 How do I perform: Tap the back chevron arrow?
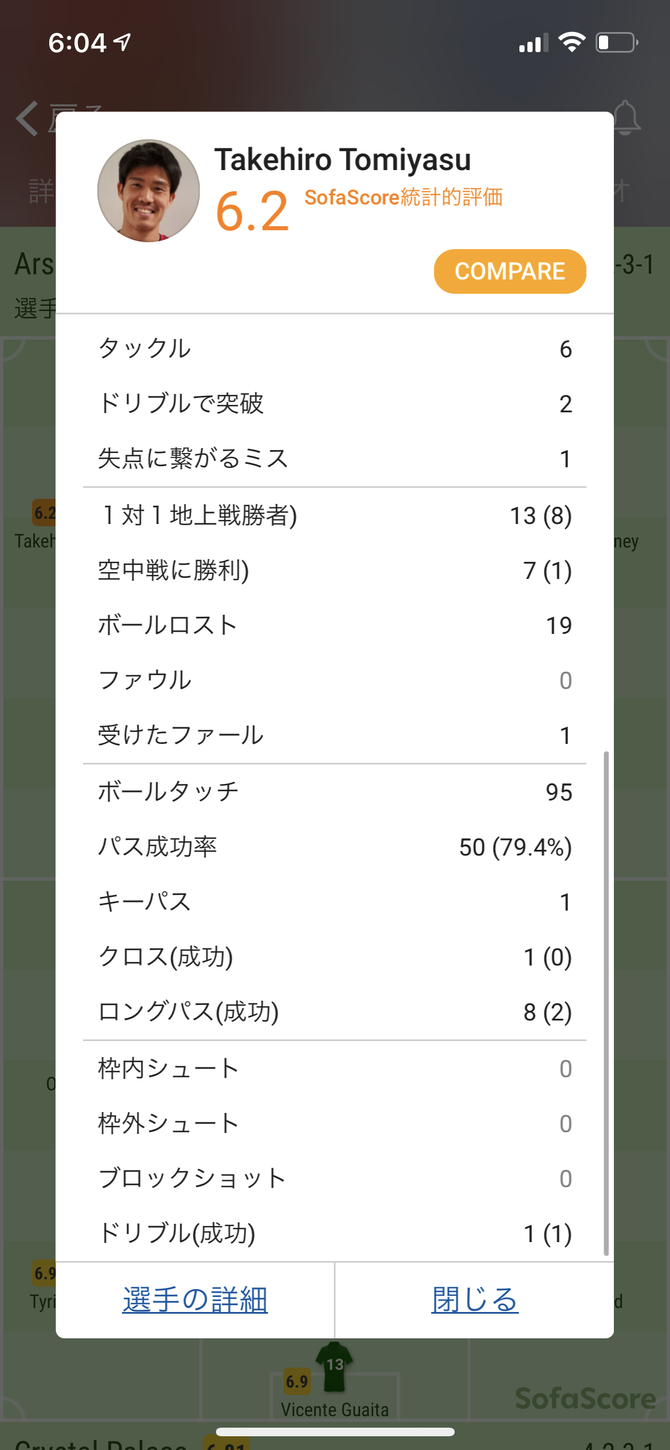point(27,118)
